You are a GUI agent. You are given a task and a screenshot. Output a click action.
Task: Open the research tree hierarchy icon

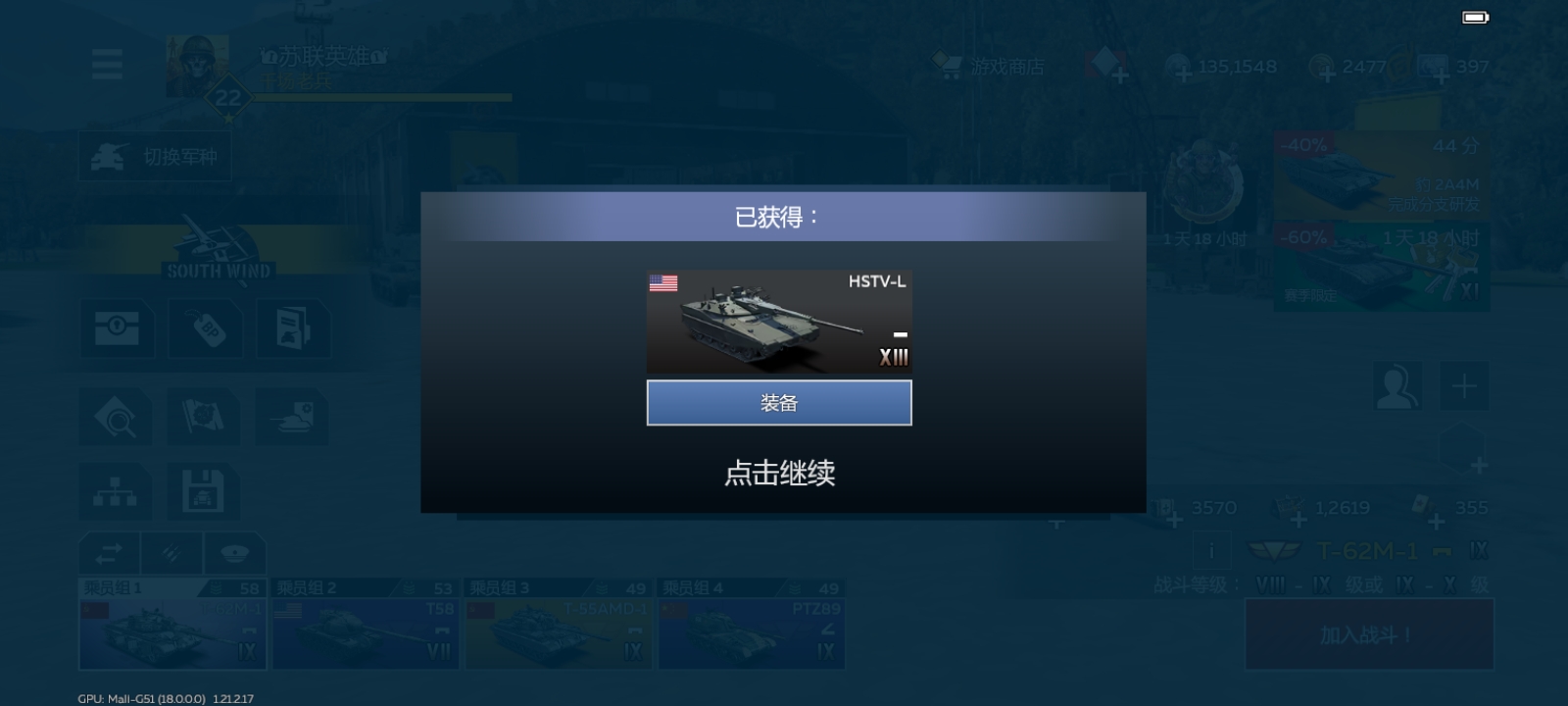116,492
